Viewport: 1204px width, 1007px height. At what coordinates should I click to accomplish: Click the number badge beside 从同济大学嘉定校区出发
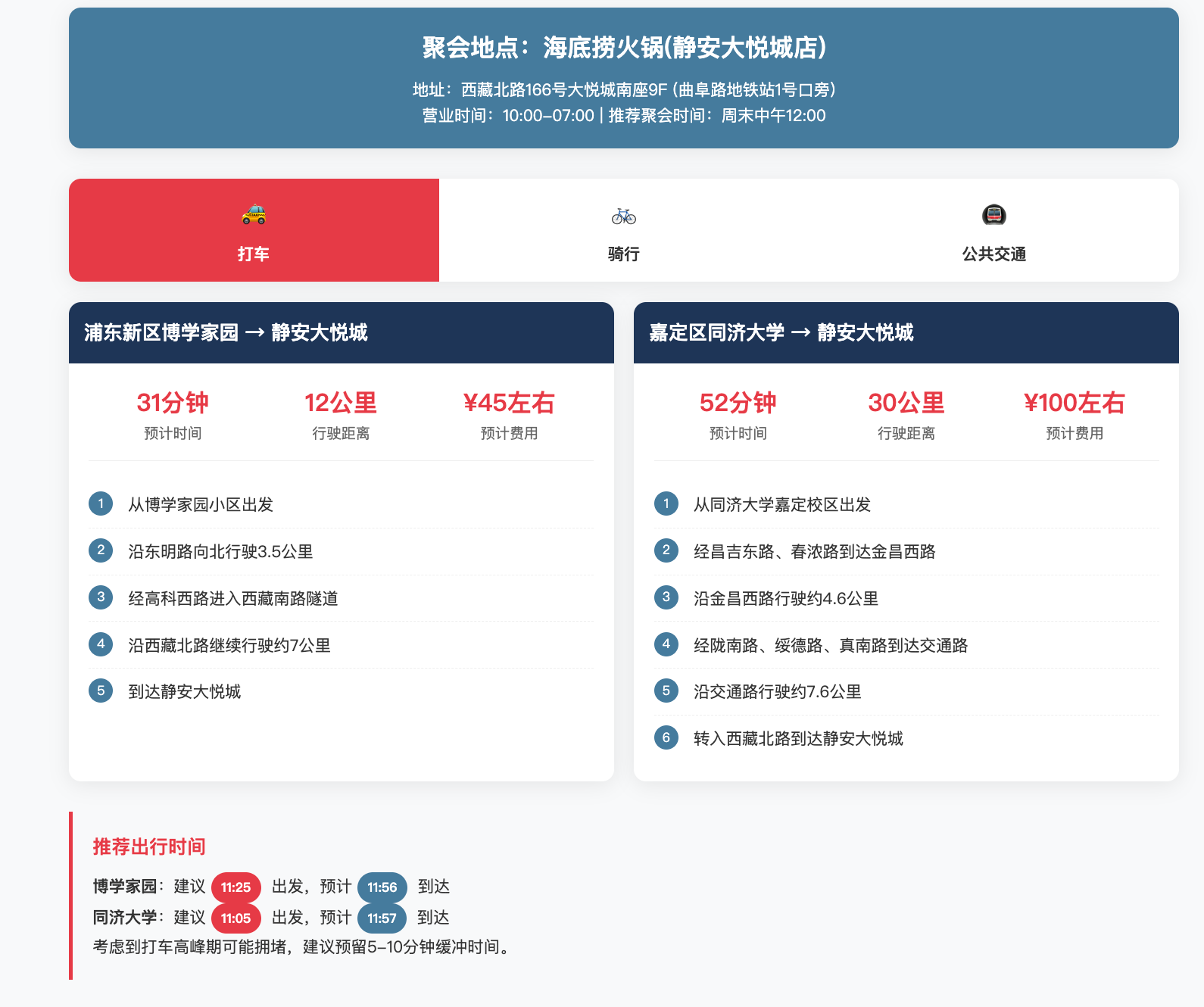[666, 503]
